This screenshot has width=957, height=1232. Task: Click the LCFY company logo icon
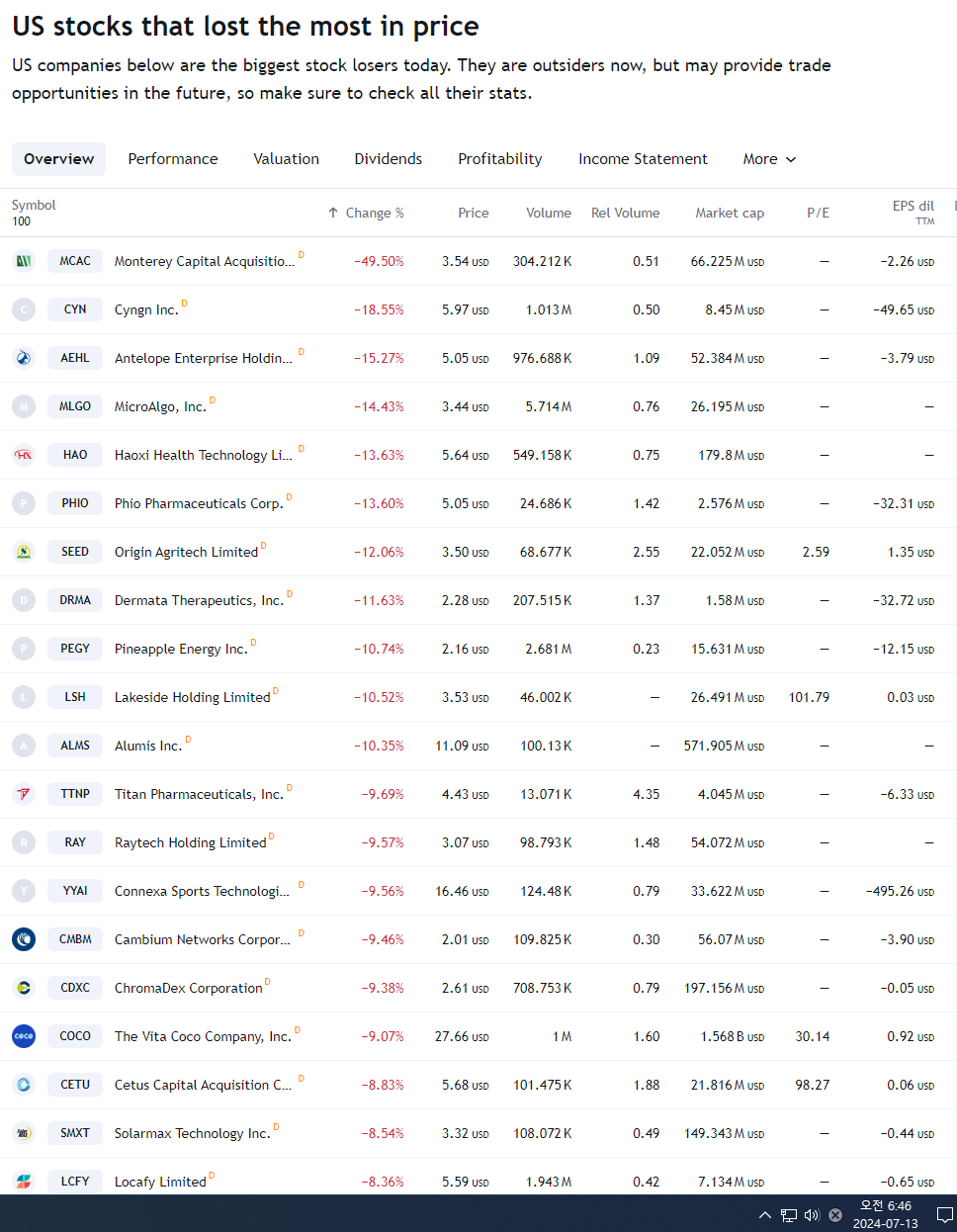[24, 1182]
